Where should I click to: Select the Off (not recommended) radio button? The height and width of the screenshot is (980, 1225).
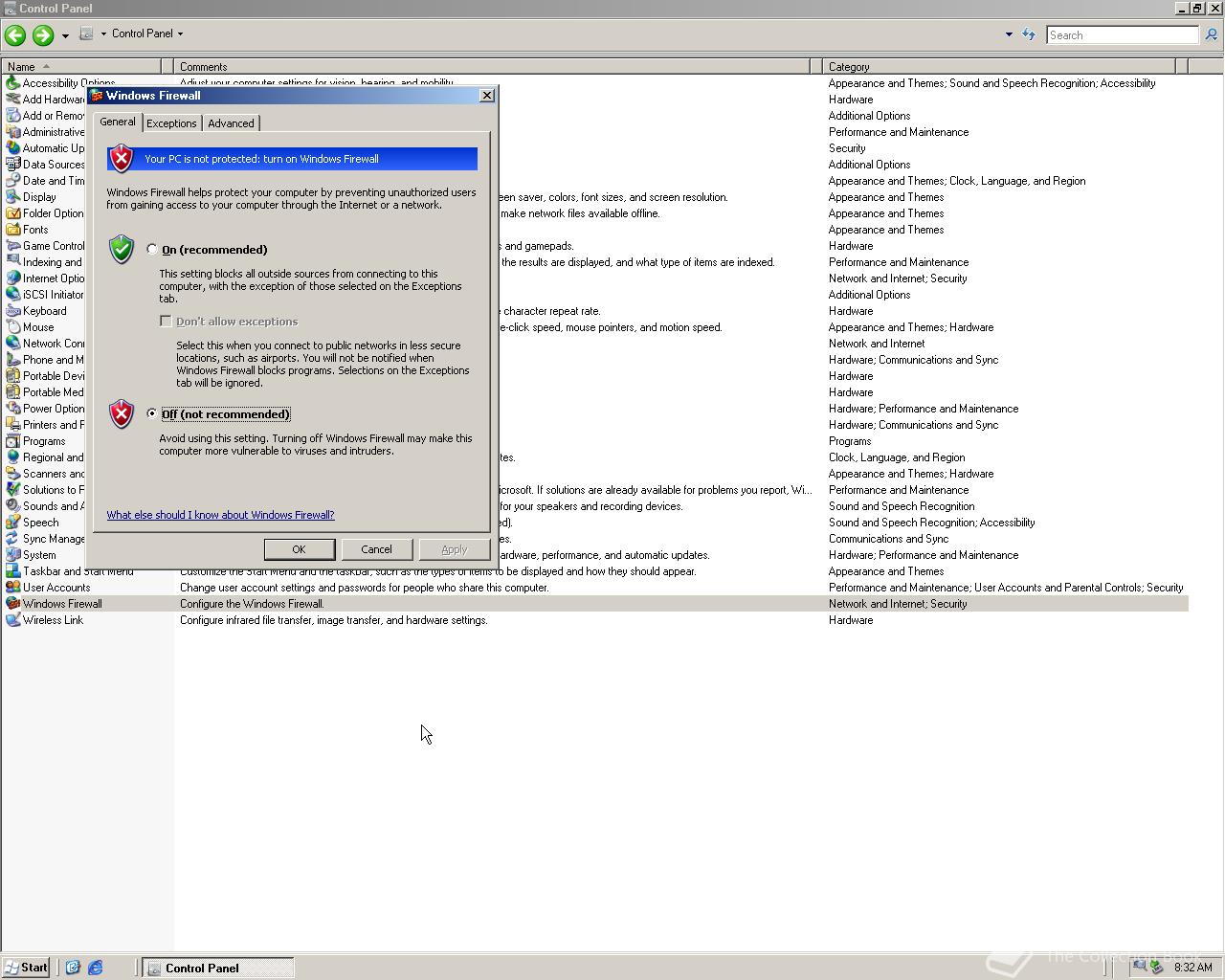tap(152, 413)
